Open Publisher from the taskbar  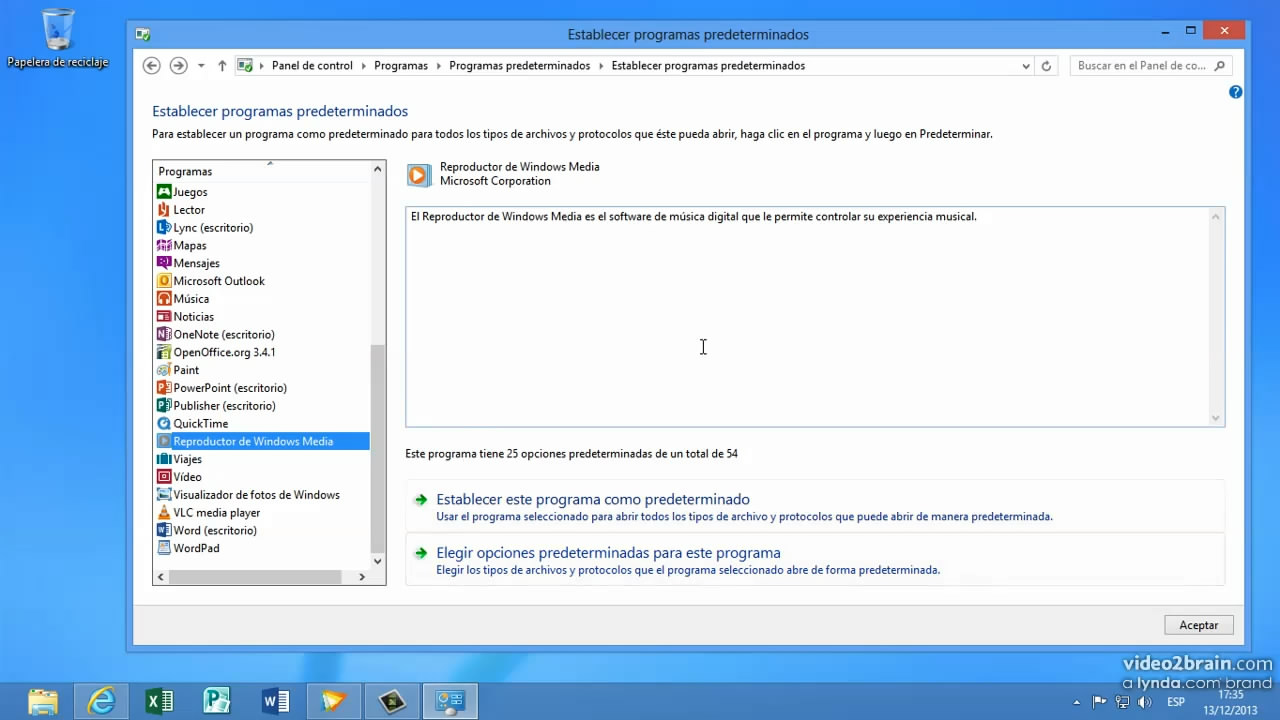pyautogui.click(x=217, y=701)
